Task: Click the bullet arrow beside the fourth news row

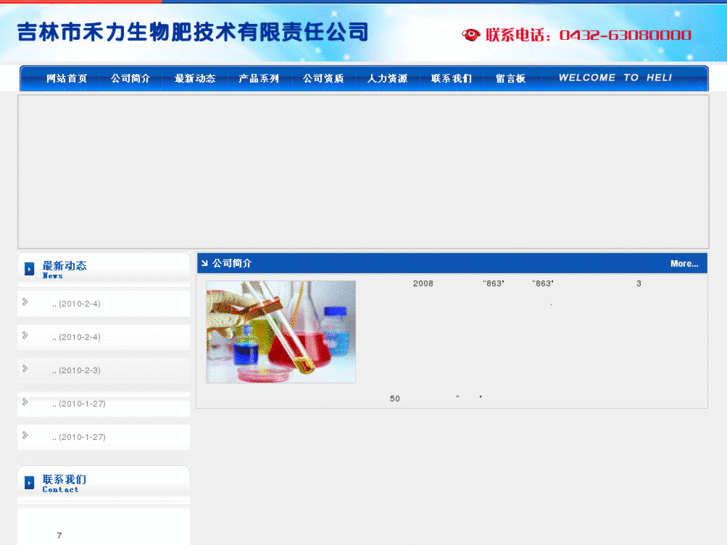Action: (x=25, y=402)
